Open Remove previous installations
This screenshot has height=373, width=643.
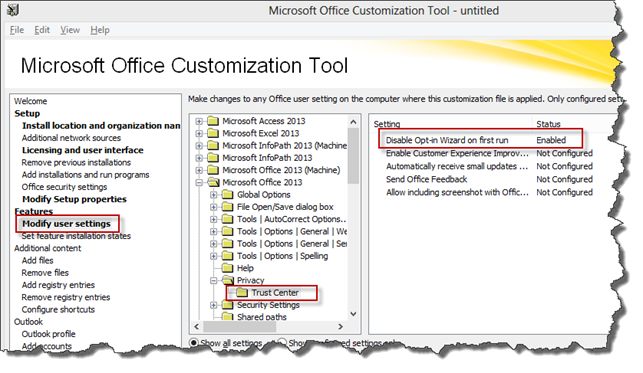(76, 163)
